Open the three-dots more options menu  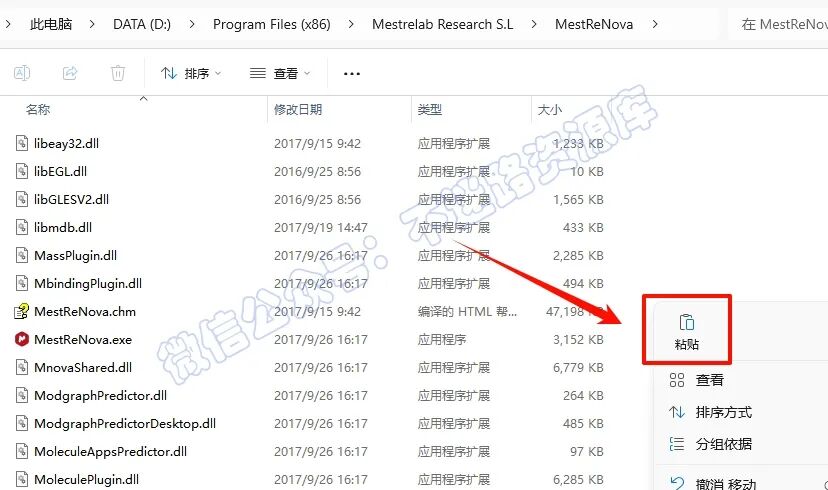click(352, 73)
